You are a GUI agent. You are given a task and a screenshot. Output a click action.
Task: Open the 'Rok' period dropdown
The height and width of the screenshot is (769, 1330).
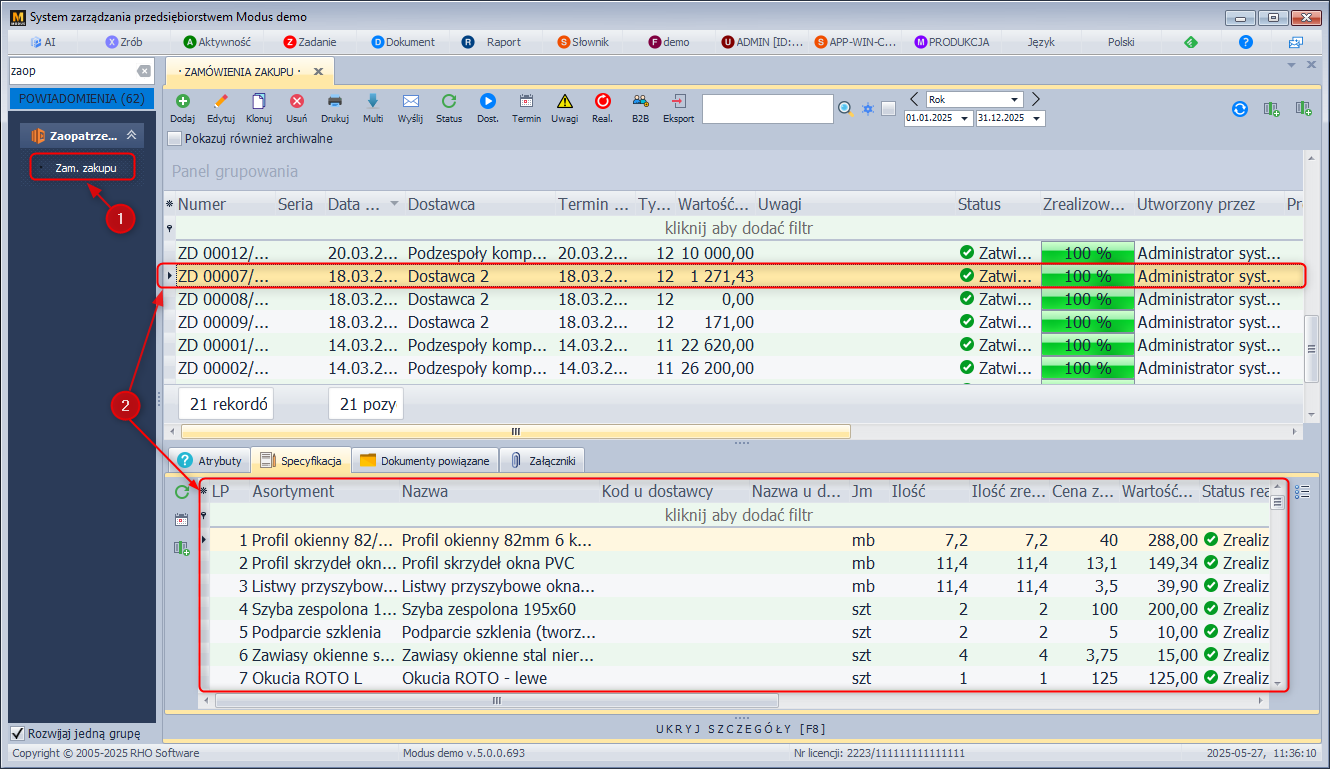pyautogui.click(x=1015, y=100)
